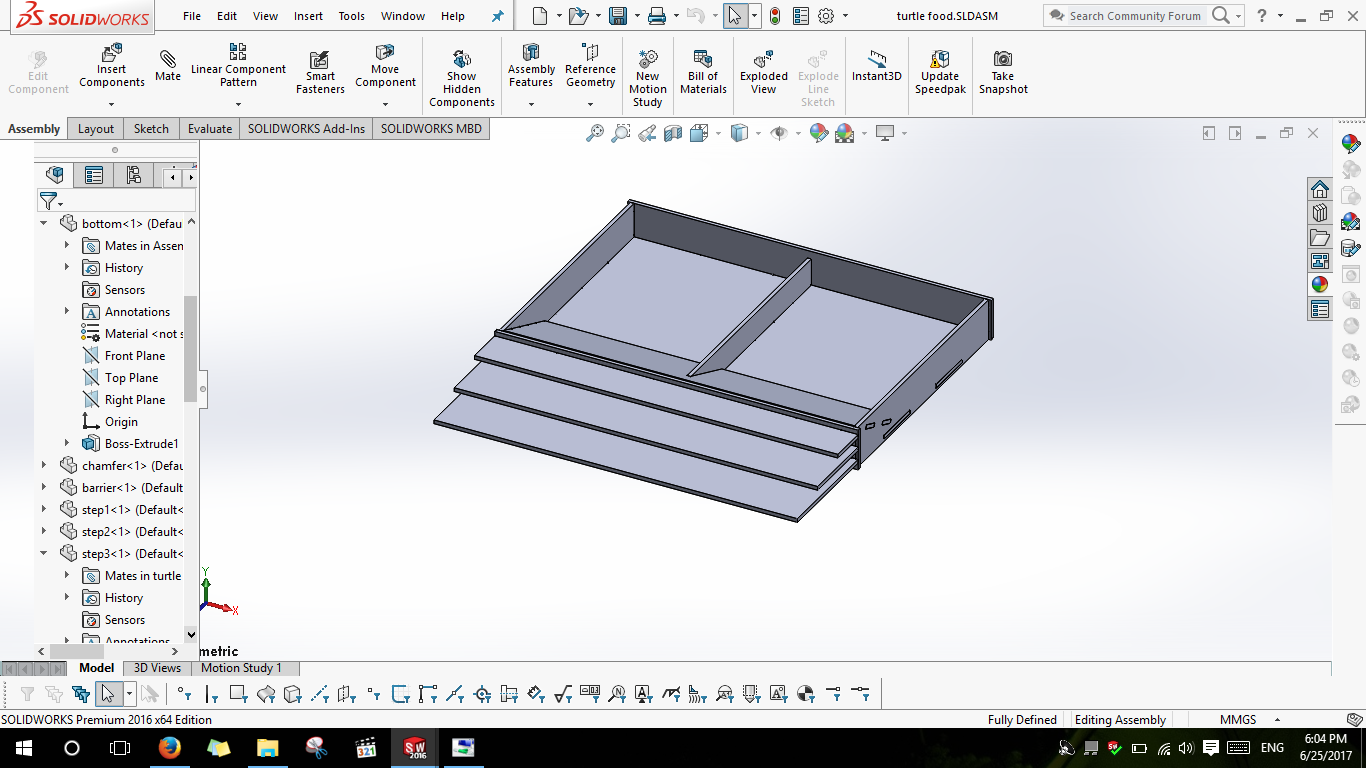Expand the chamfer<1> component node
1366x768 pixels.
[44, 465]
